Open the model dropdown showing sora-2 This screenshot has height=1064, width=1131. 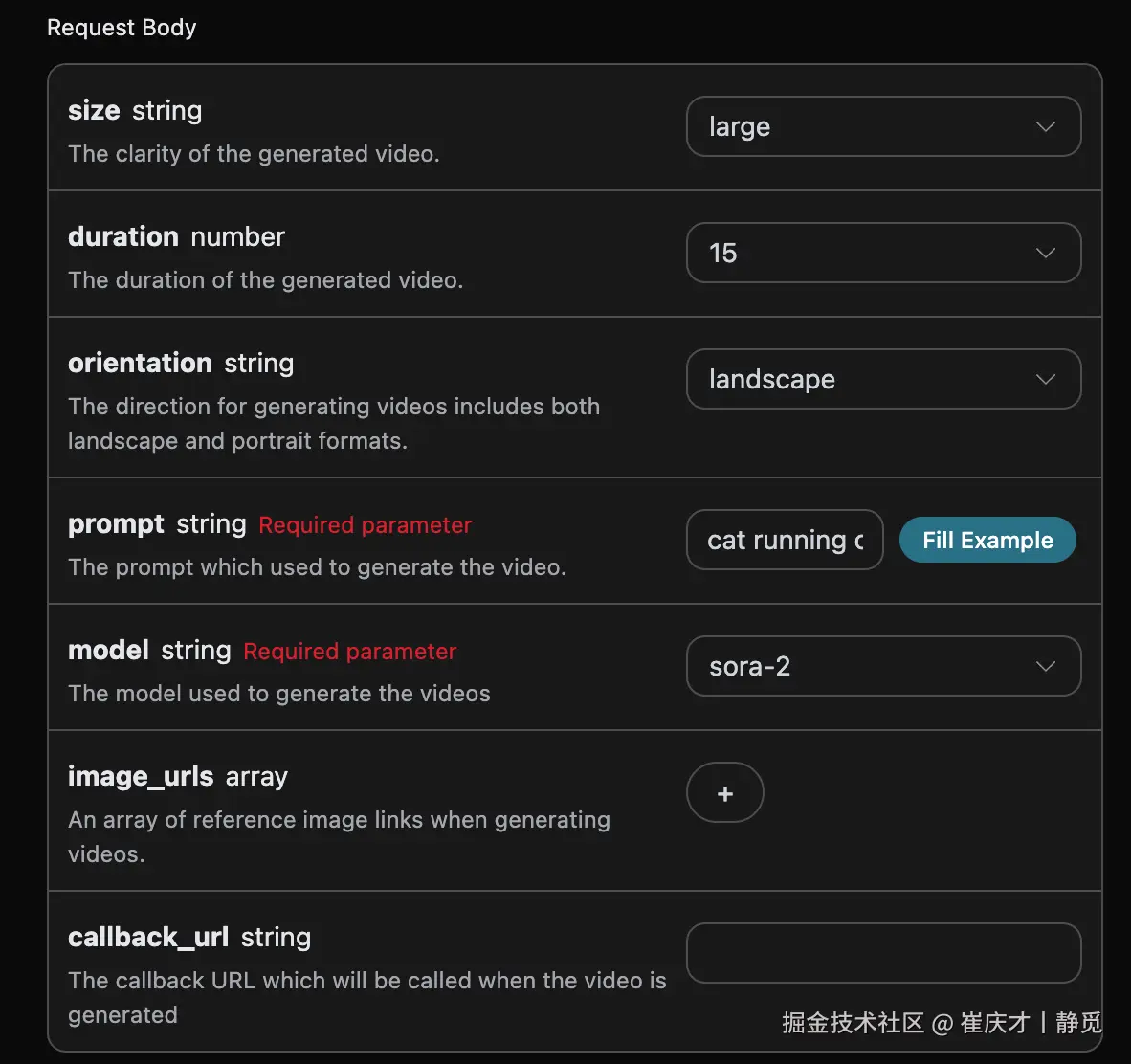[883, 666]
